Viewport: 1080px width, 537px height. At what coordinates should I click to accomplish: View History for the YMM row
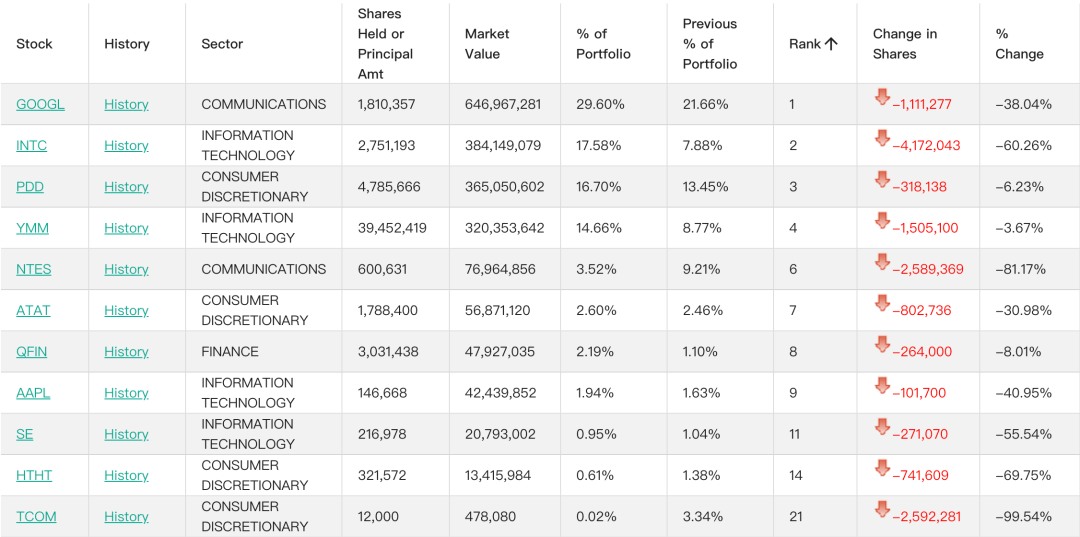point(126,229)
